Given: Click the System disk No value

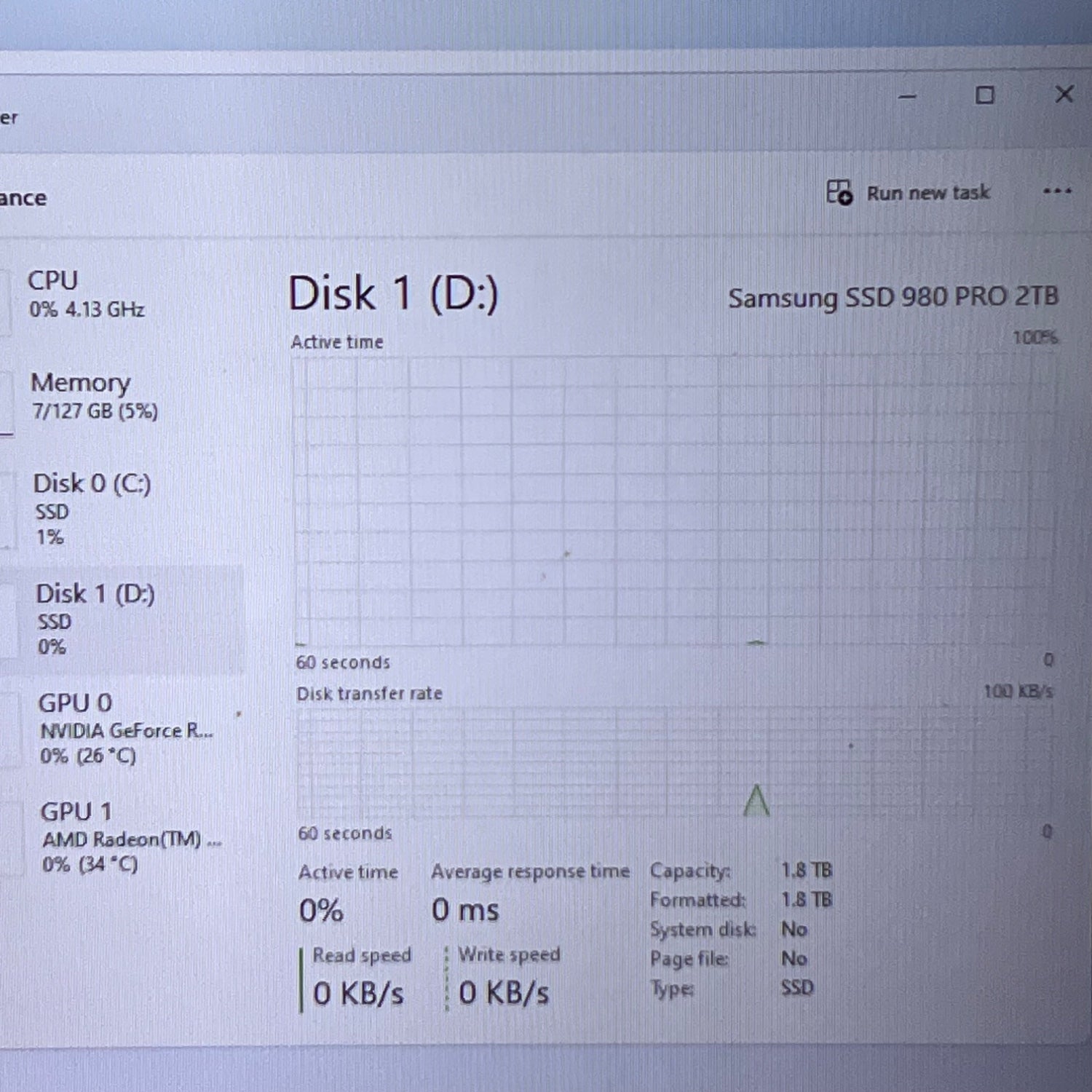Looking at the screenshot, I should tap(794, 929).
